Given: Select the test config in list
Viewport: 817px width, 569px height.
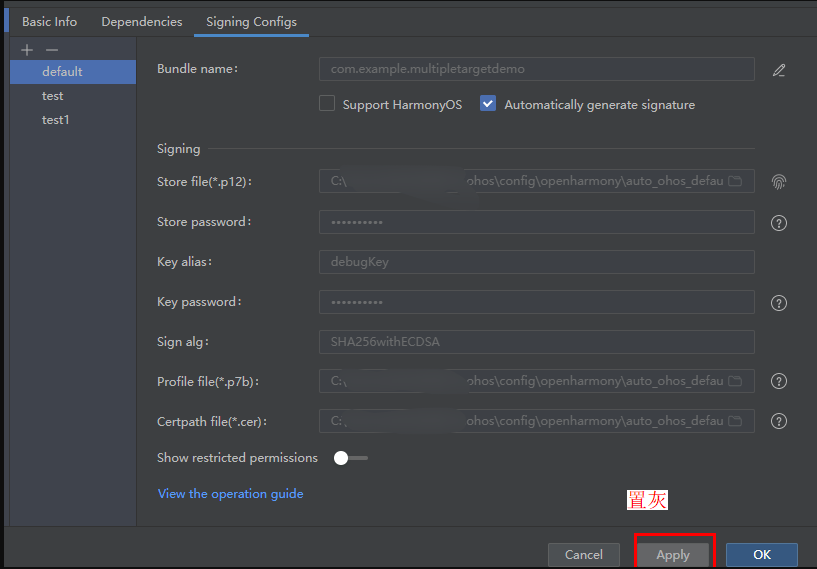Looking at the screenshot, I should click(x=73, y=96).
